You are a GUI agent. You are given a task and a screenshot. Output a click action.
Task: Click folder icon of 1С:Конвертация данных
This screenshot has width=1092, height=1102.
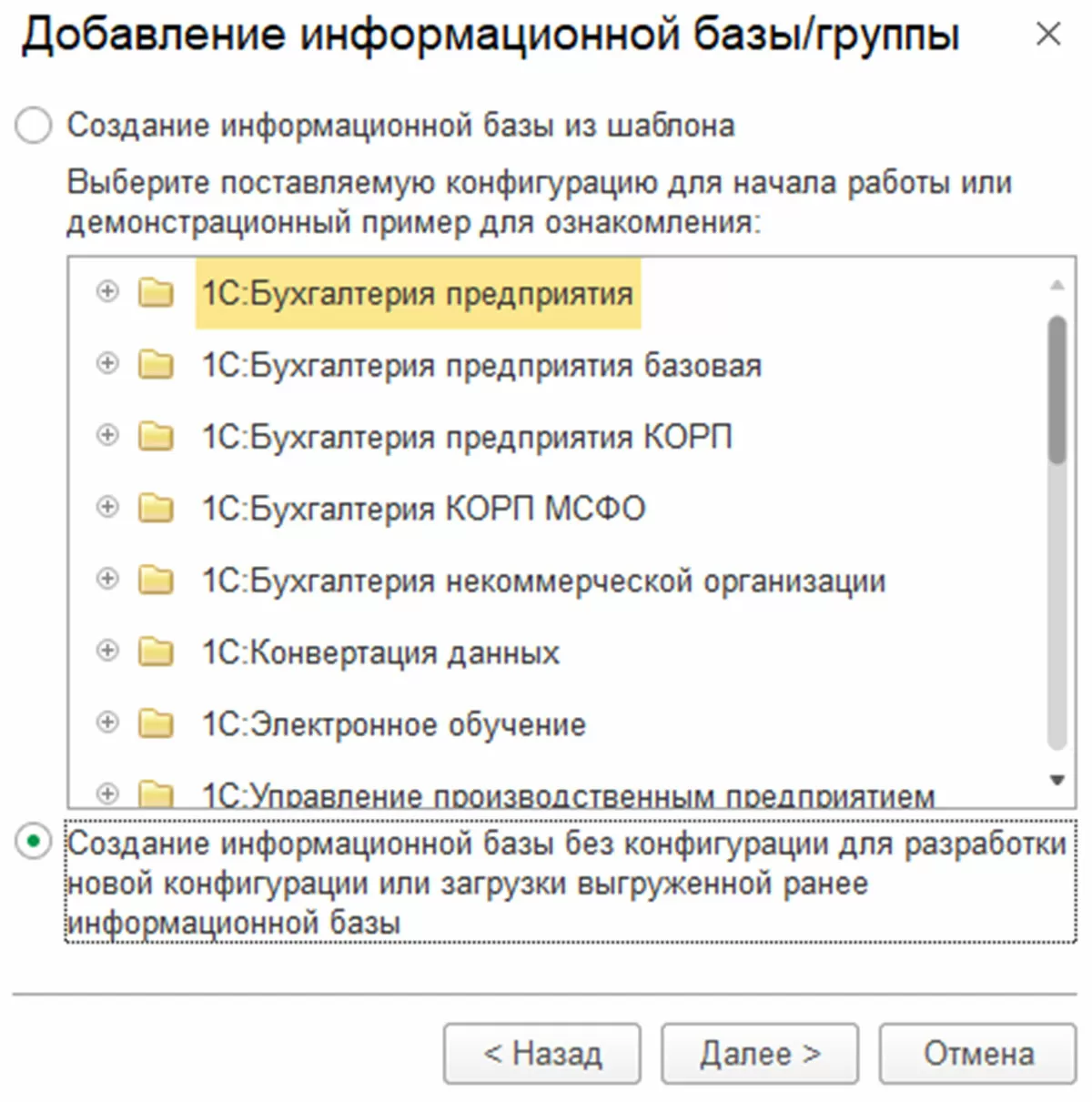point(156,652)
